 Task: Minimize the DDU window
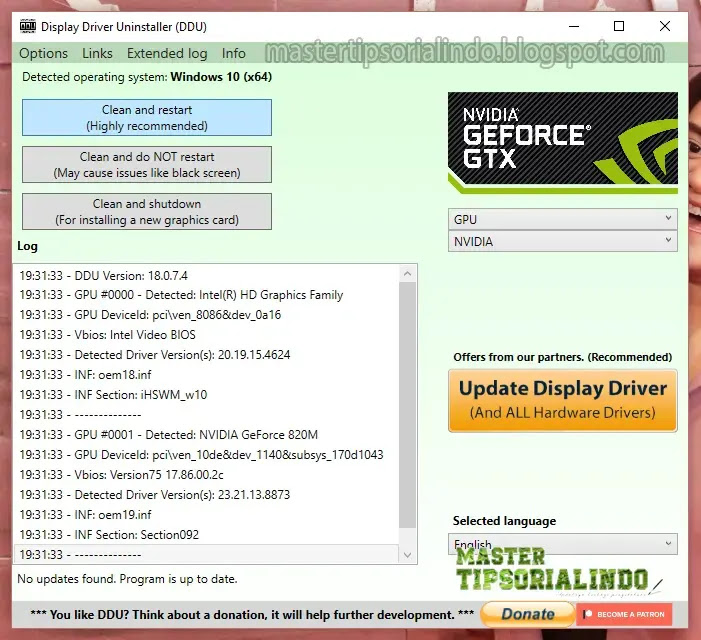(574, 26)
